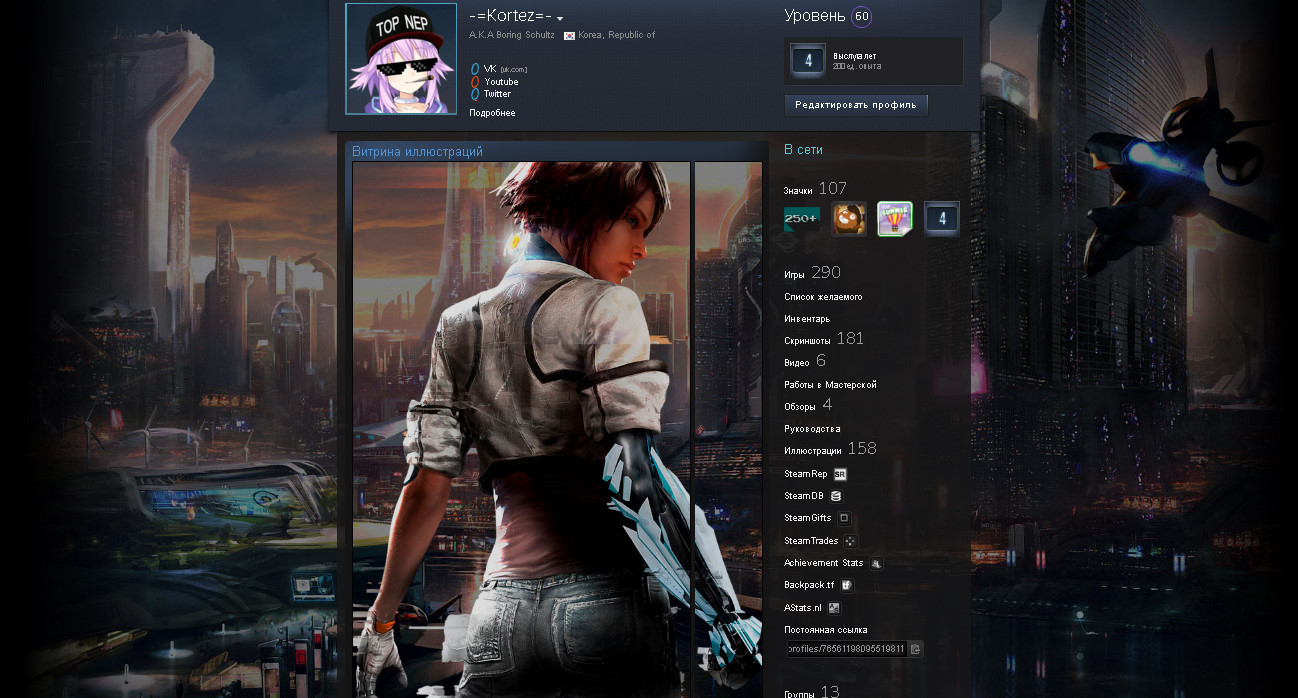Image resolution: width=1298 pixels, height=698 pixels.
Task: Click the Youtube link icon
Action: coord(475,82)
